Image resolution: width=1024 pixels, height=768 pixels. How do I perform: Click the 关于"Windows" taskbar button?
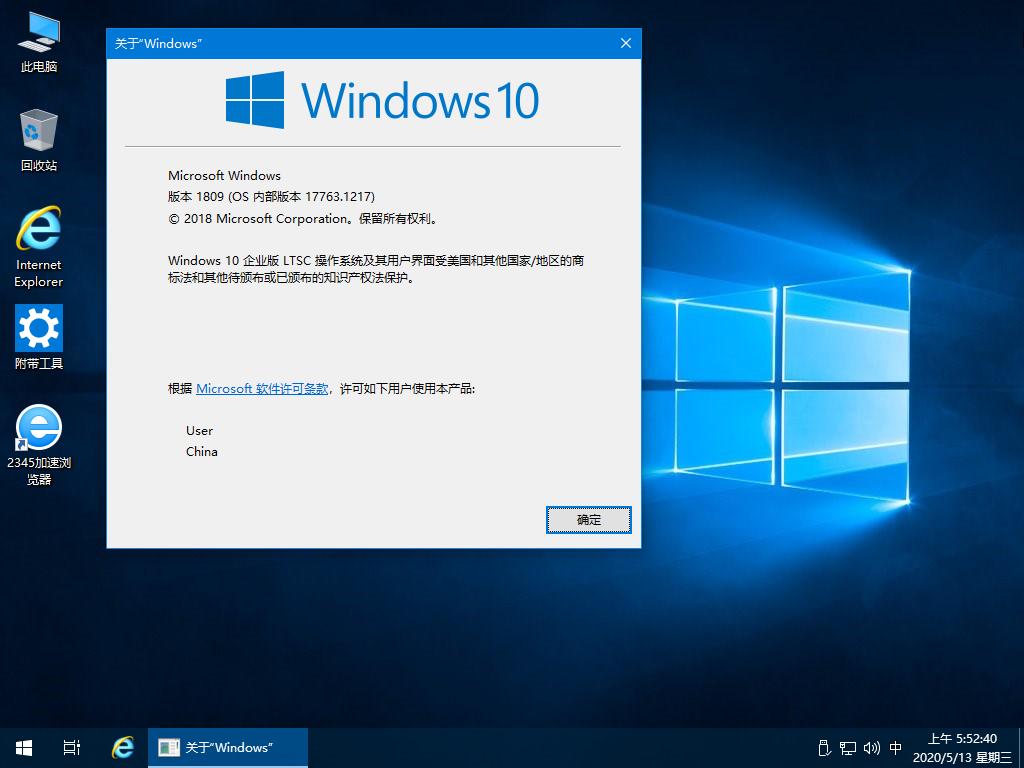[227, 748]
